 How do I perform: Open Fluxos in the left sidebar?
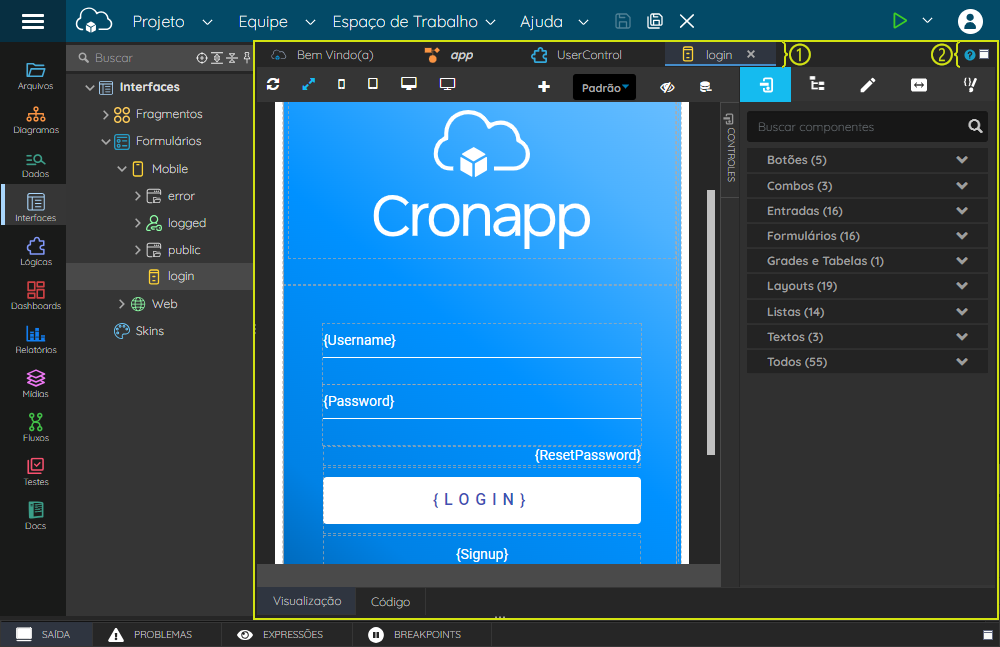tap(36, 428)
